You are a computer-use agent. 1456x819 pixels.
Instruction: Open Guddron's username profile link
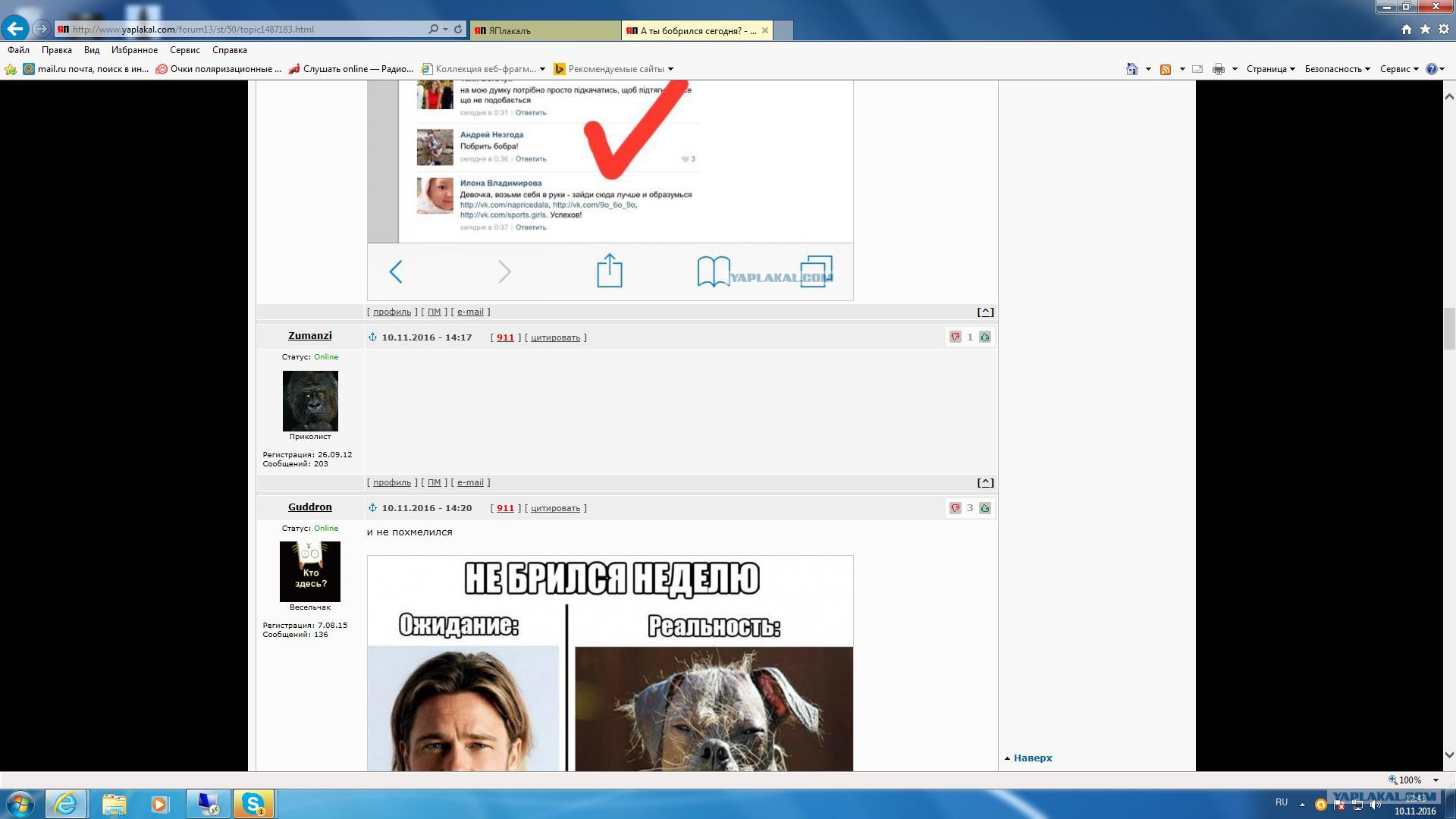(x=310, y=507)
